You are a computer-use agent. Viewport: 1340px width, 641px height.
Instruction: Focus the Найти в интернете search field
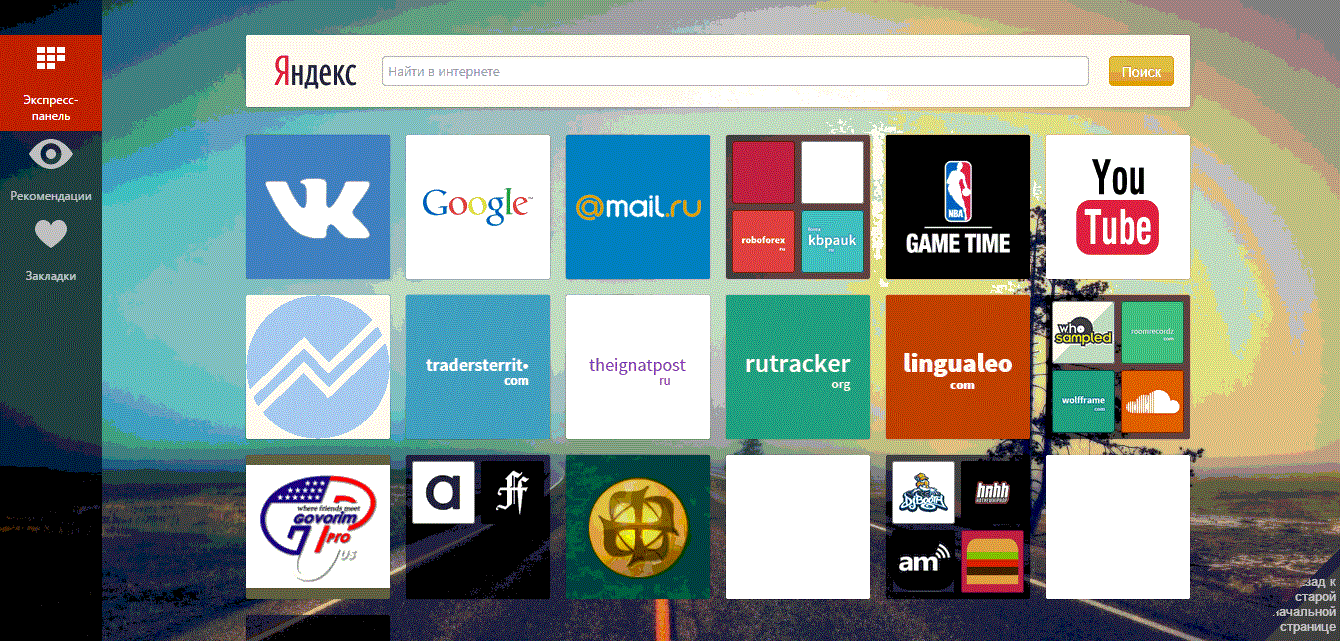pyautogui.click(x=735, y=72)
